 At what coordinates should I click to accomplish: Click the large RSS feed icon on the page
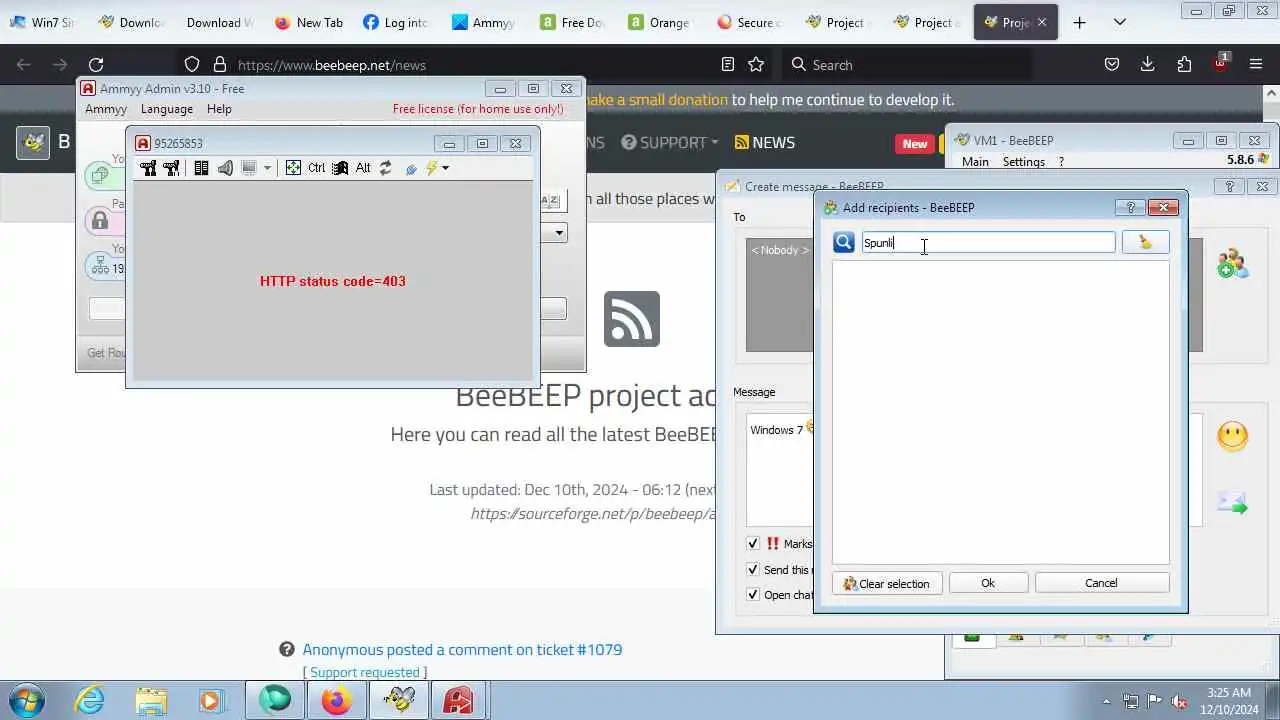click(632, 319)
